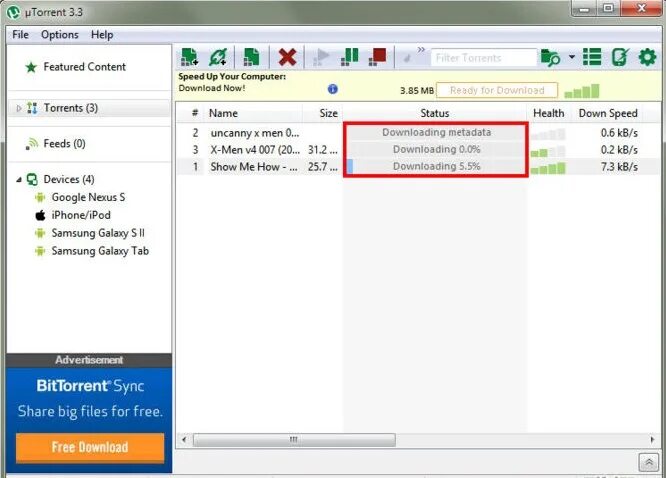
Task: Sort by the Size column header
Action: click(328, 113)
